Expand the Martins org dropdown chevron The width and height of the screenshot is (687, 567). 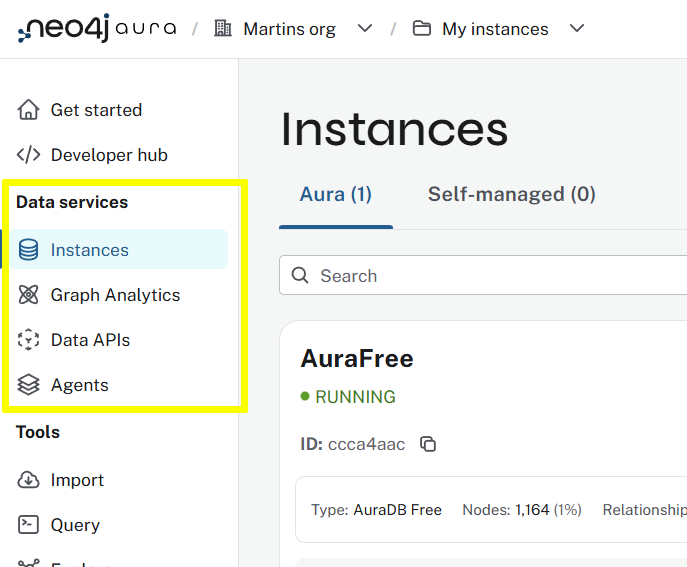tap(365, 29)
